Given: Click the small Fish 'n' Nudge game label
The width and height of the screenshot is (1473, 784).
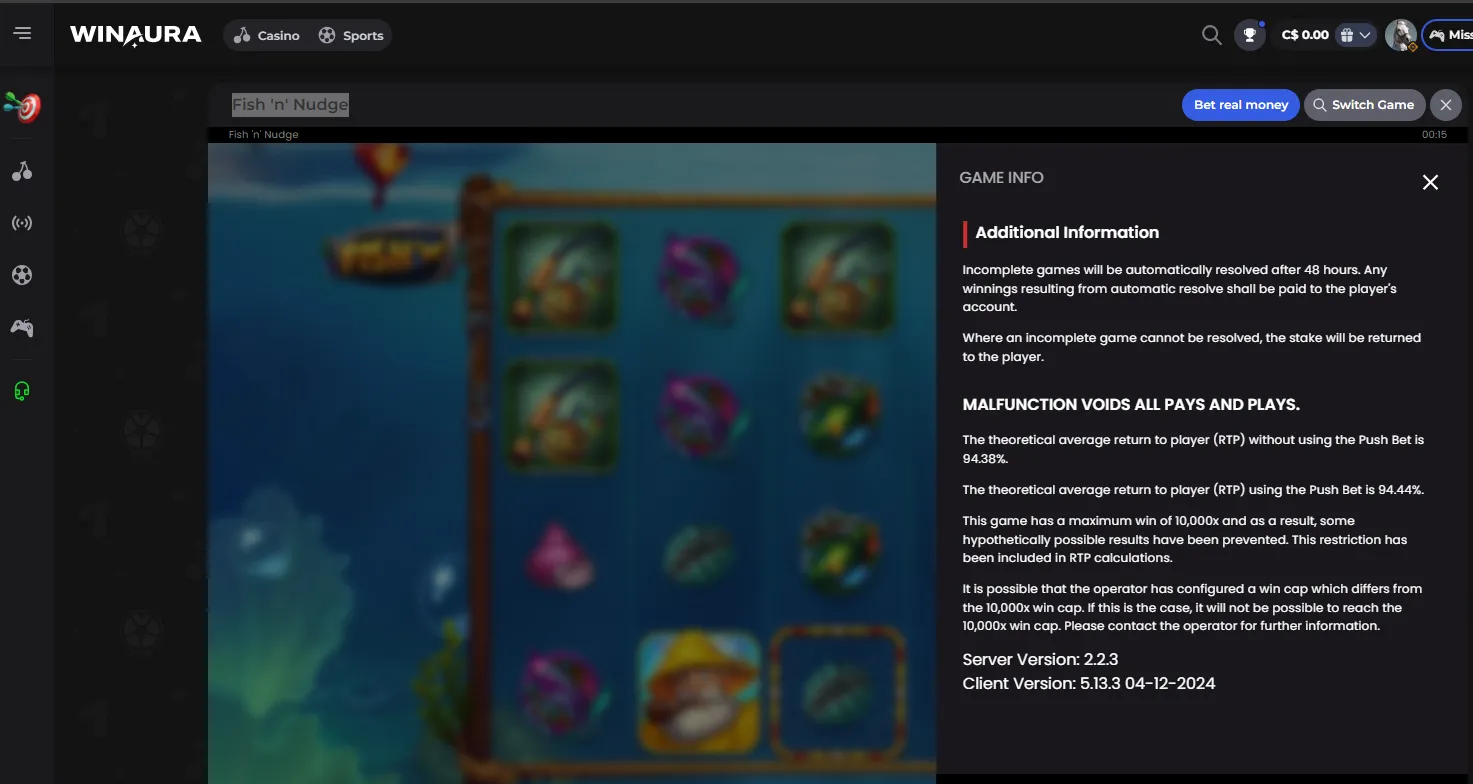Looking at the screenshot, I should click(264, 134).
